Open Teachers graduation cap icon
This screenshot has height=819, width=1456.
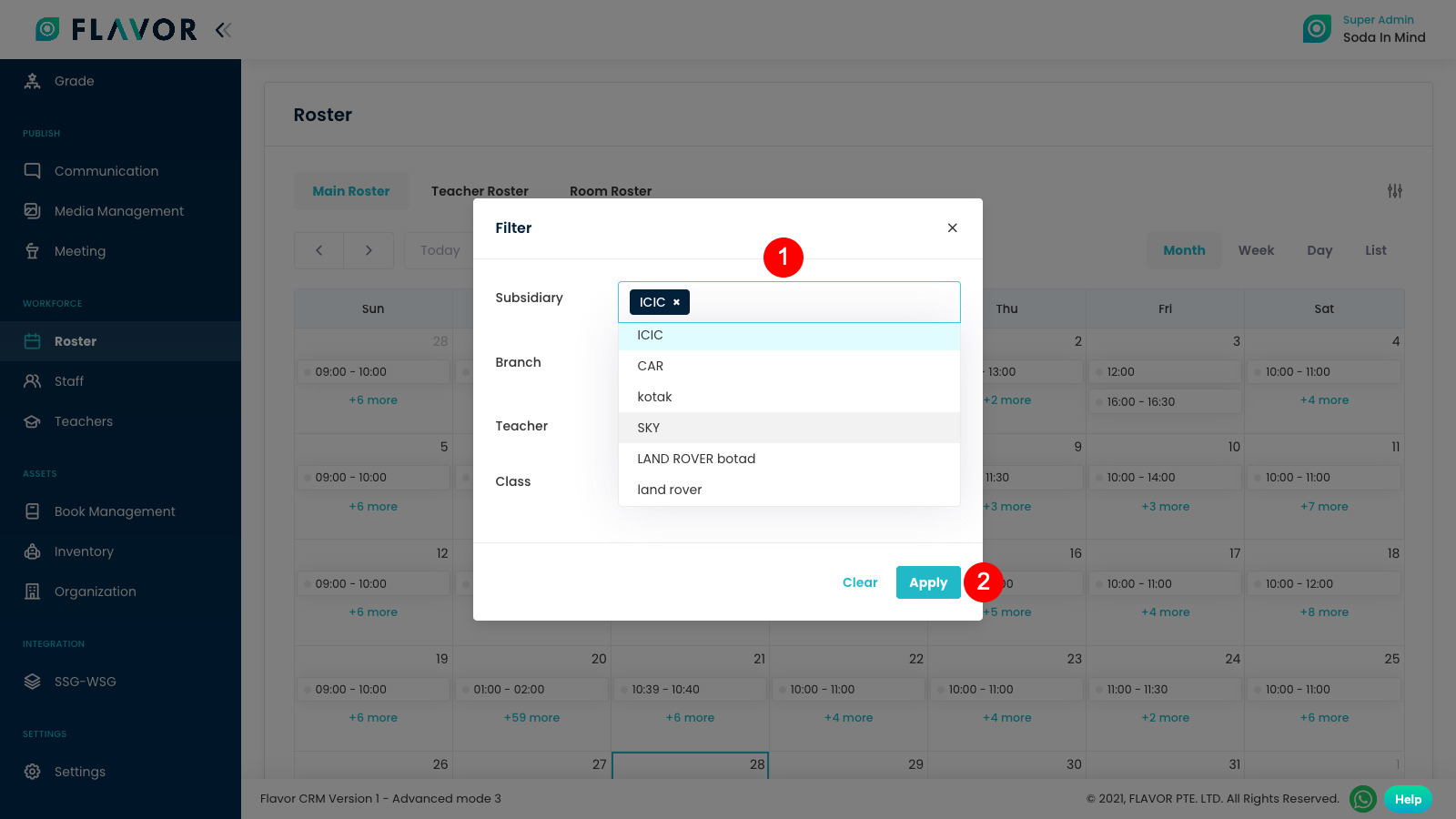point(33,421)
